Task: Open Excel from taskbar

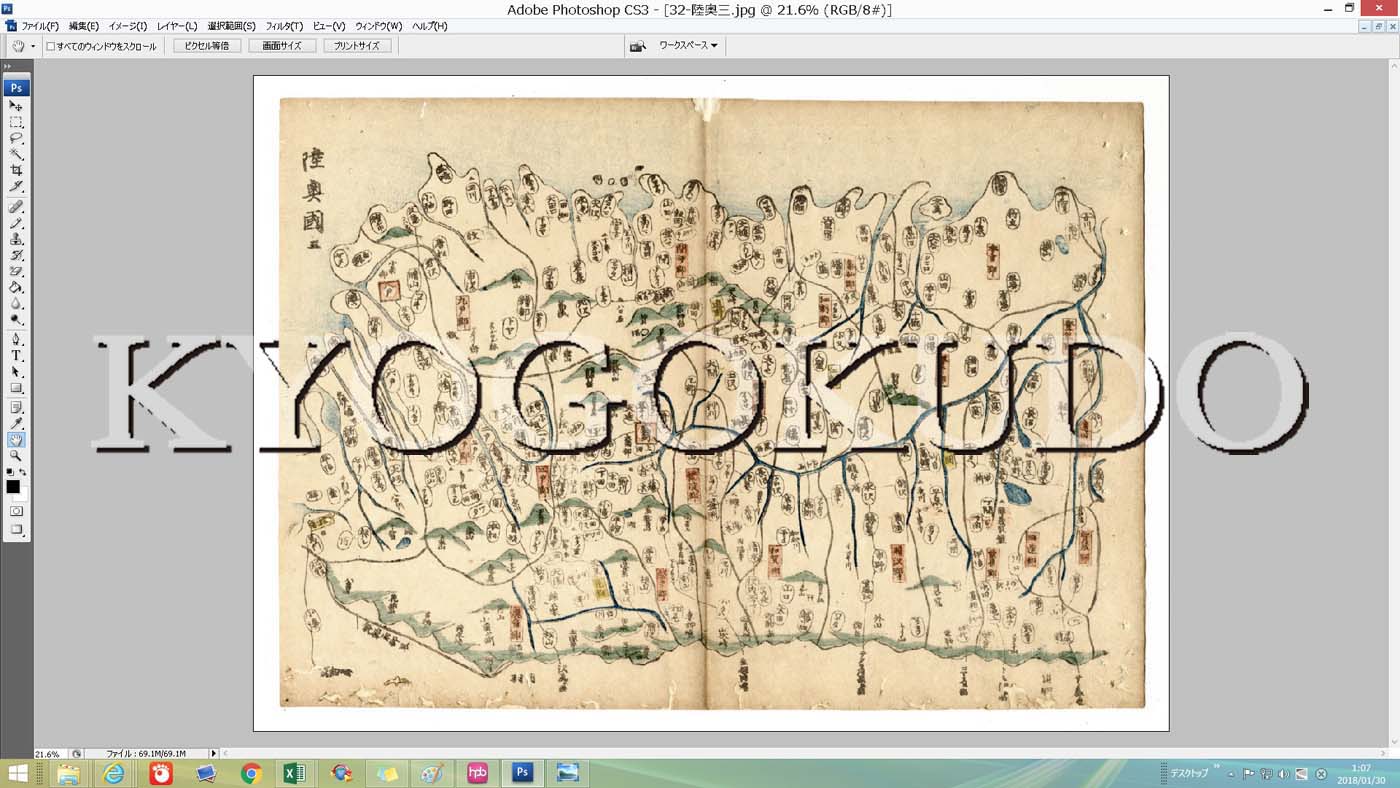Action: [294, 773]
